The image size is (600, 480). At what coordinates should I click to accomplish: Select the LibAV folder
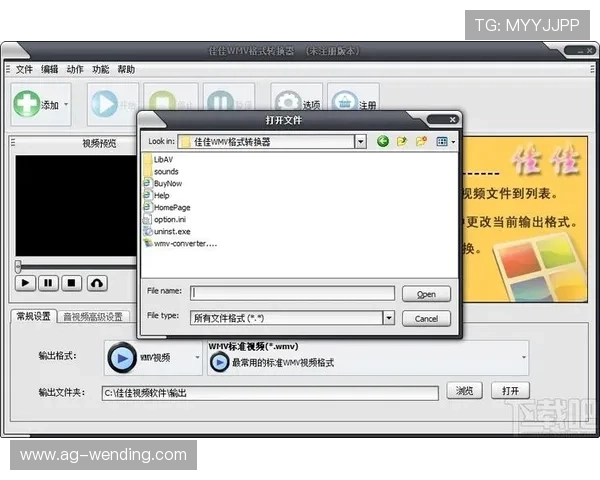tap(158, 159)
